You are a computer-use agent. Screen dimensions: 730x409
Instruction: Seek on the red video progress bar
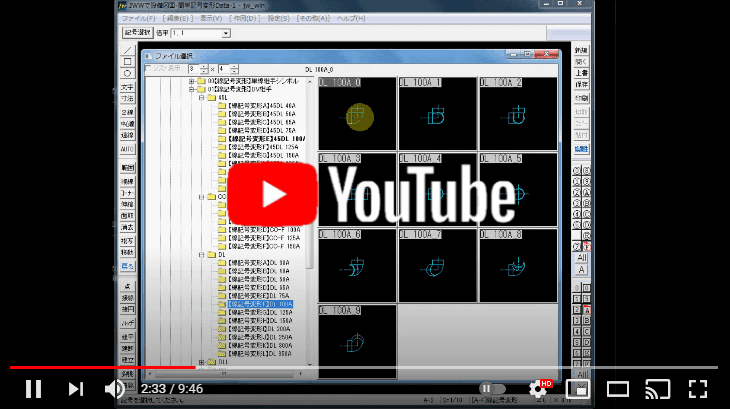(x=102, y=368)
